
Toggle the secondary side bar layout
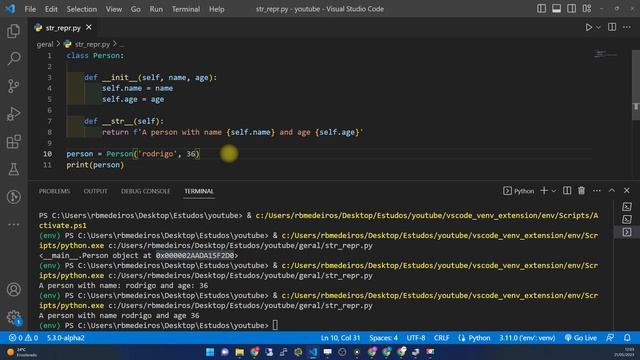pyautogui.click(x=571, y=9)
